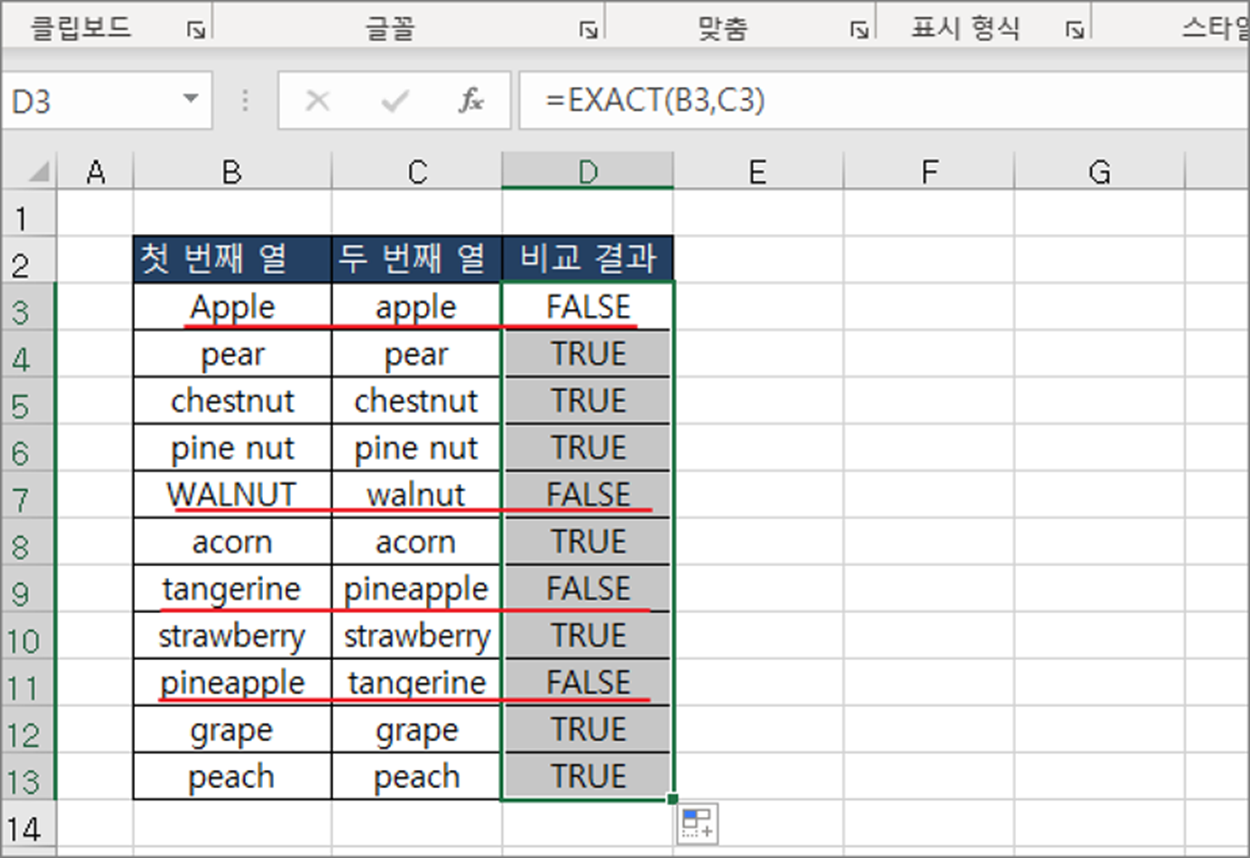Select 'tangerine' cell in column B

(232, 589)
